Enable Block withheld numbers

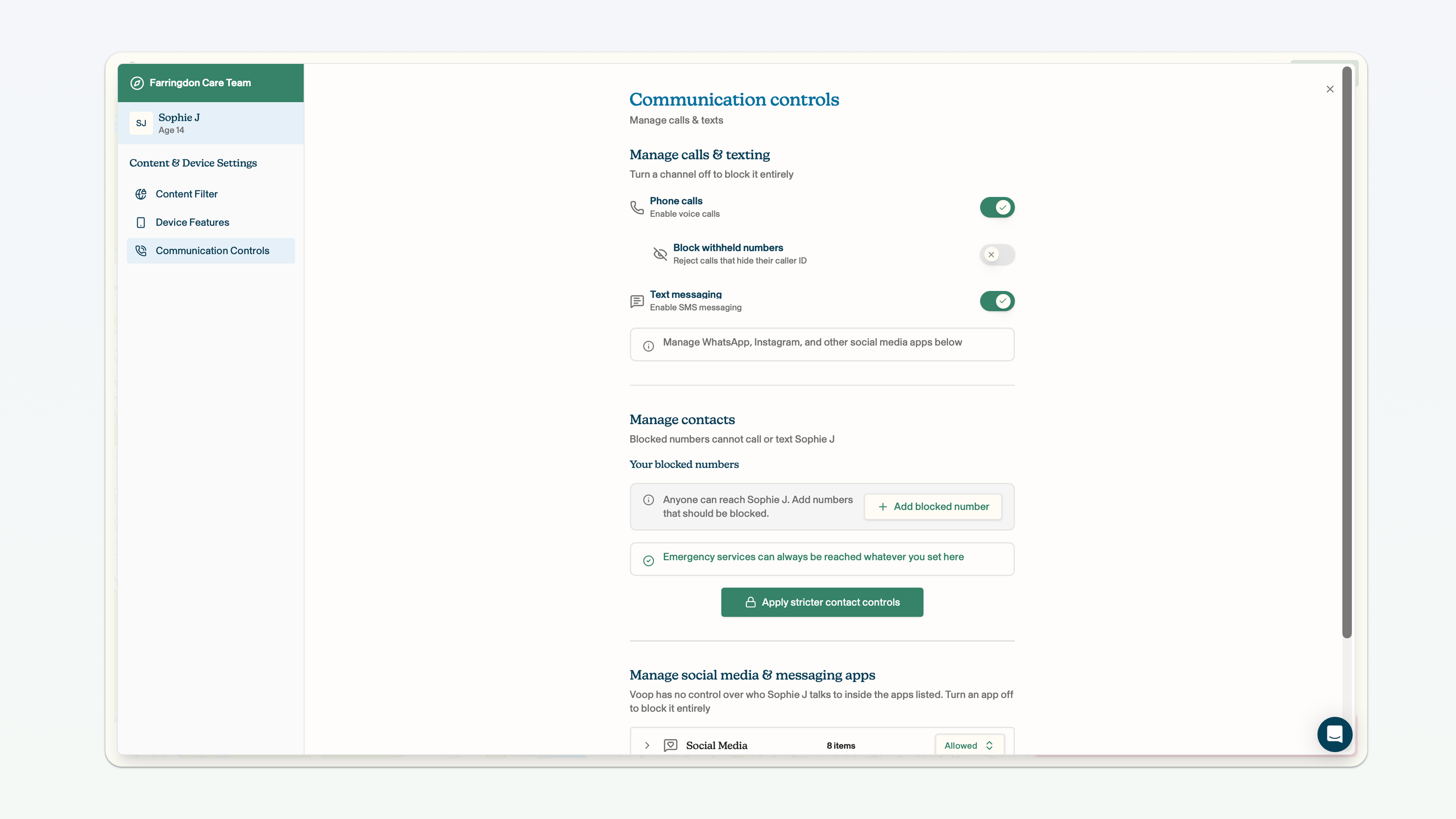tap(997, 254)
